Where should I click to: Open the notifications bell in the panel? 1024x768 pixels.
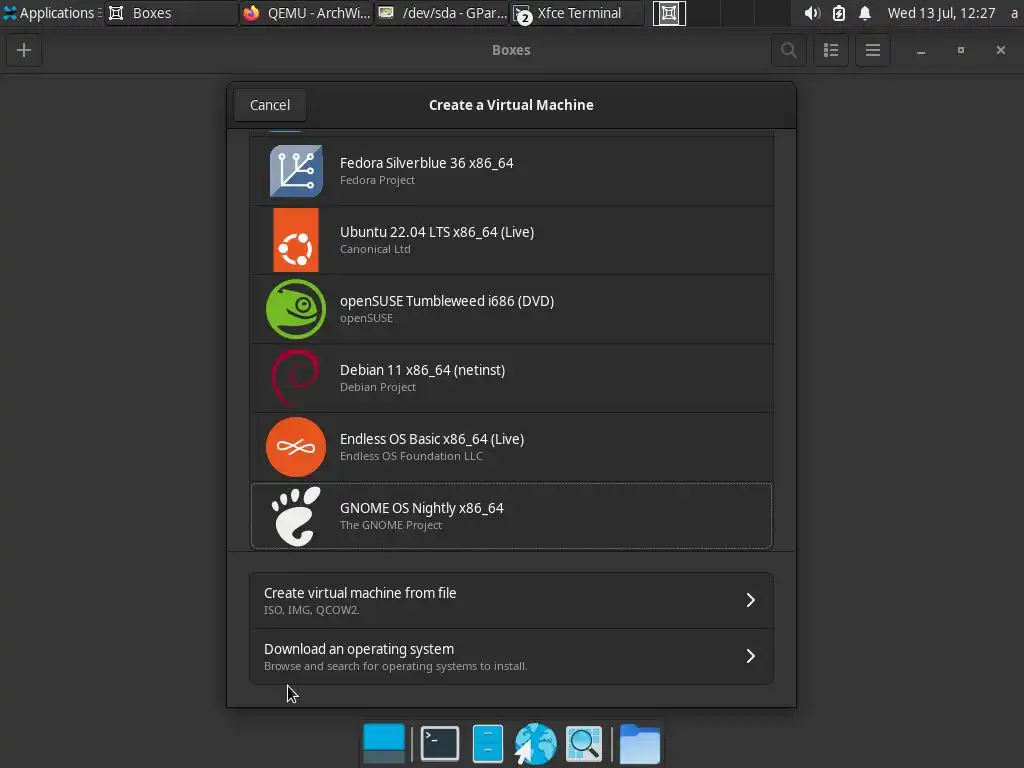[865, 13]
